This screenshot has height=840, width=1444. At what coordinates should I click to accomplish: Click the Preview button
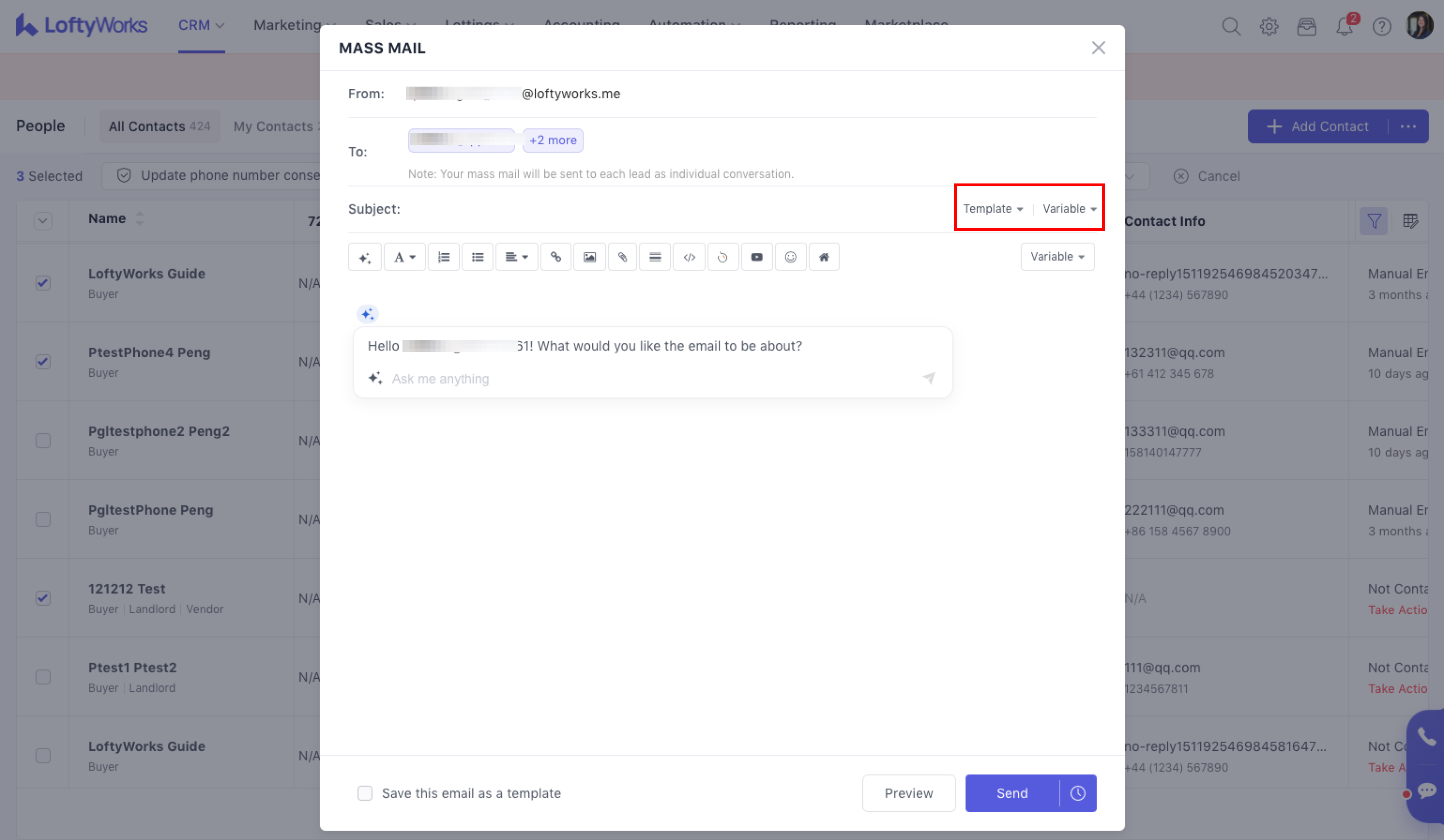908,793
